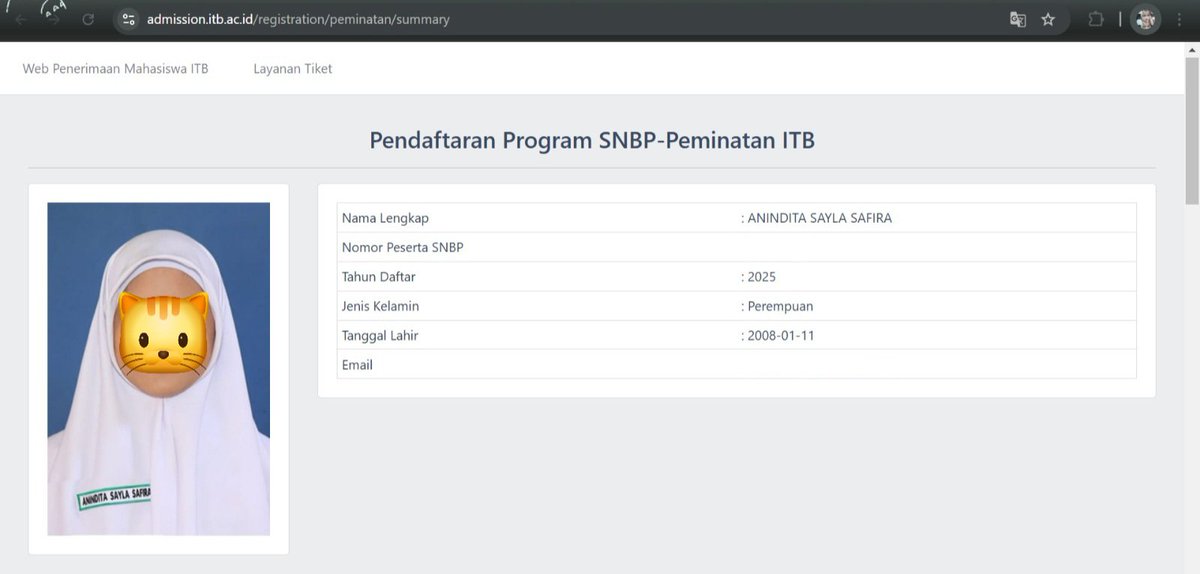Image resolution: width=1200 pixels, height=574 pixels.
Task: Click the translate page icon
Action: (x=1018, y=19)
